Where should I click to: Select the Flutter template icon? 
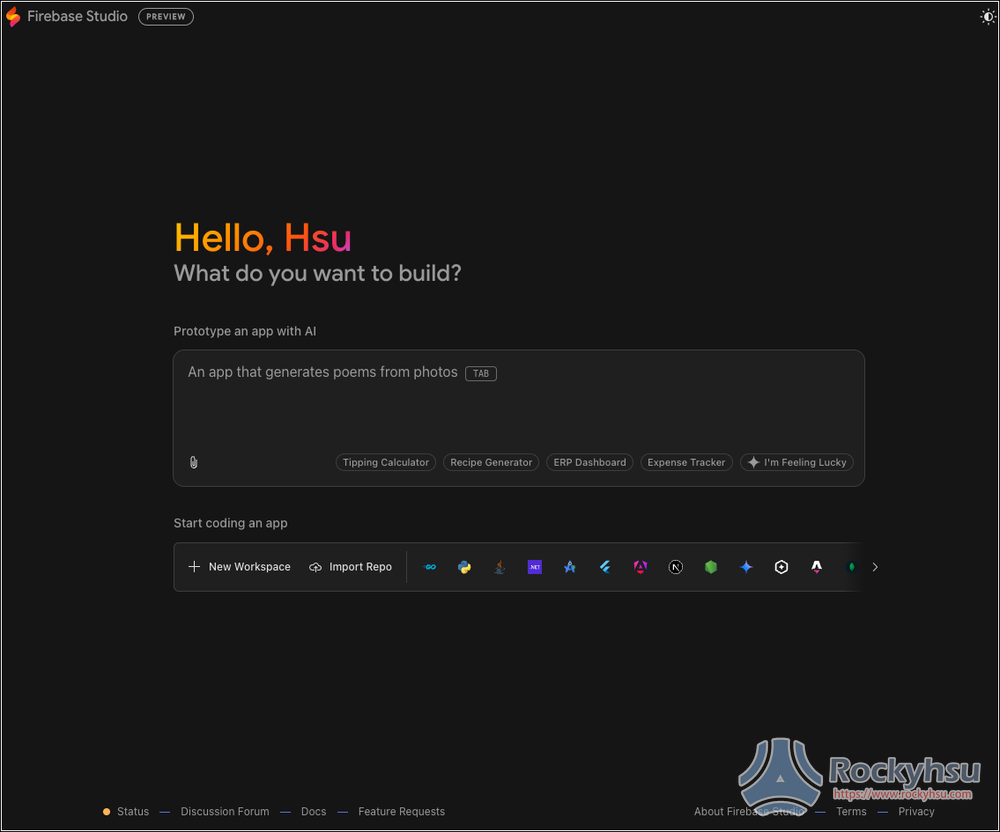605,567
